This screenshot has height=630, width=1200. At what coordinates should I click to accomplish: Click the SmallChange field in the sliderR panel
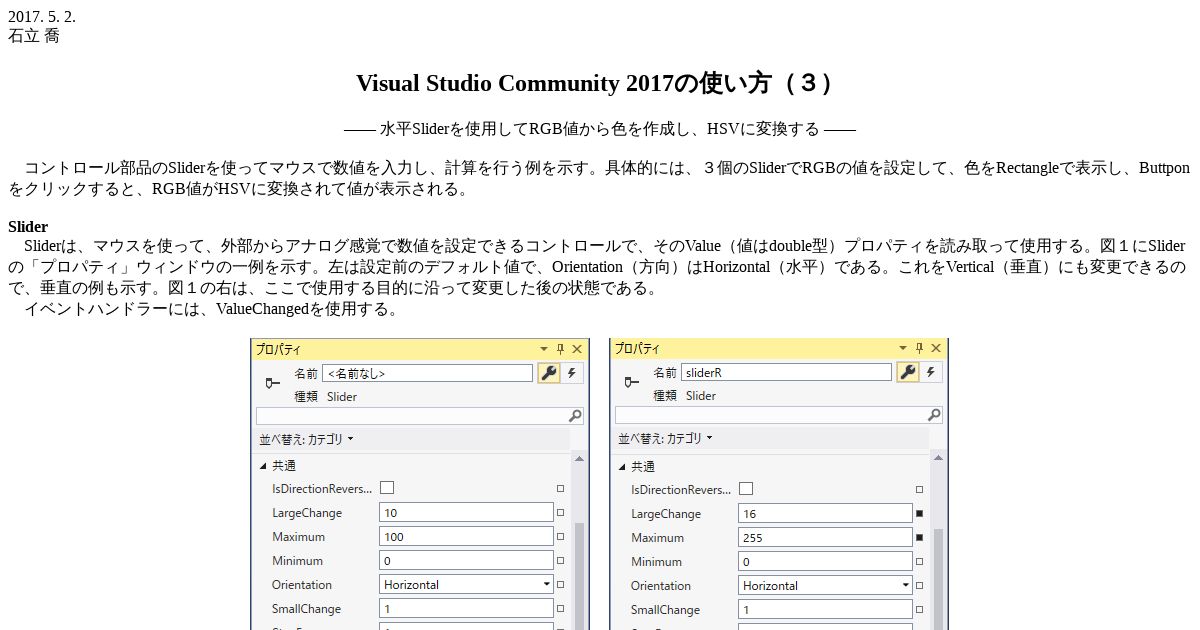click(x=825, y=609)
